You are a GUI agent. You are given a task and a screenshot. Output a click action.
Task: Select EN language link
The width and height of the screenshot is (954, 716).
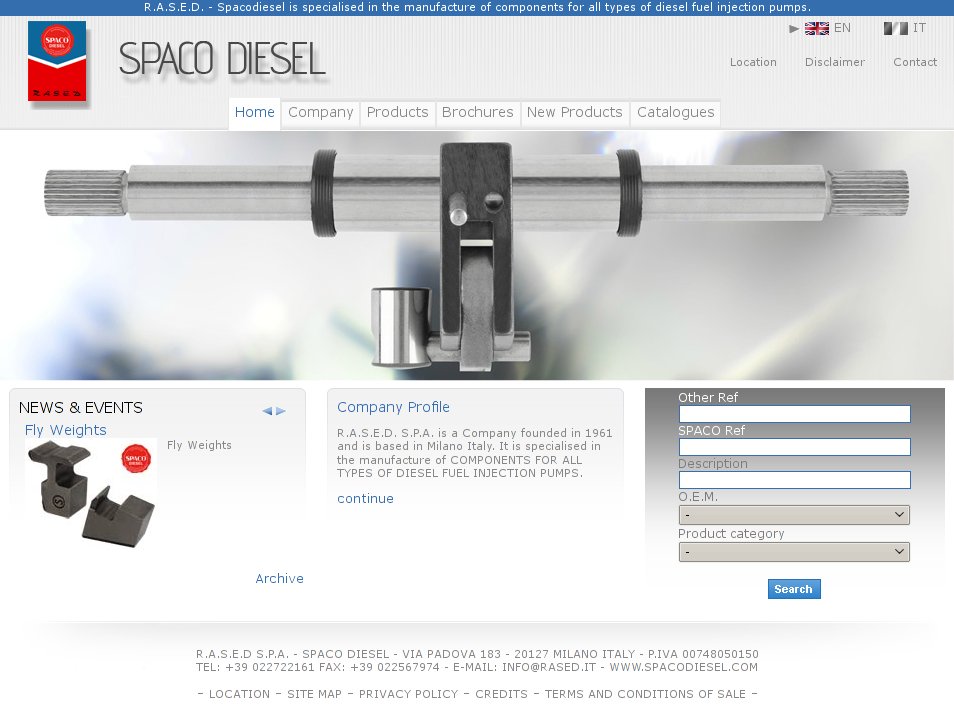pos(842,28)
